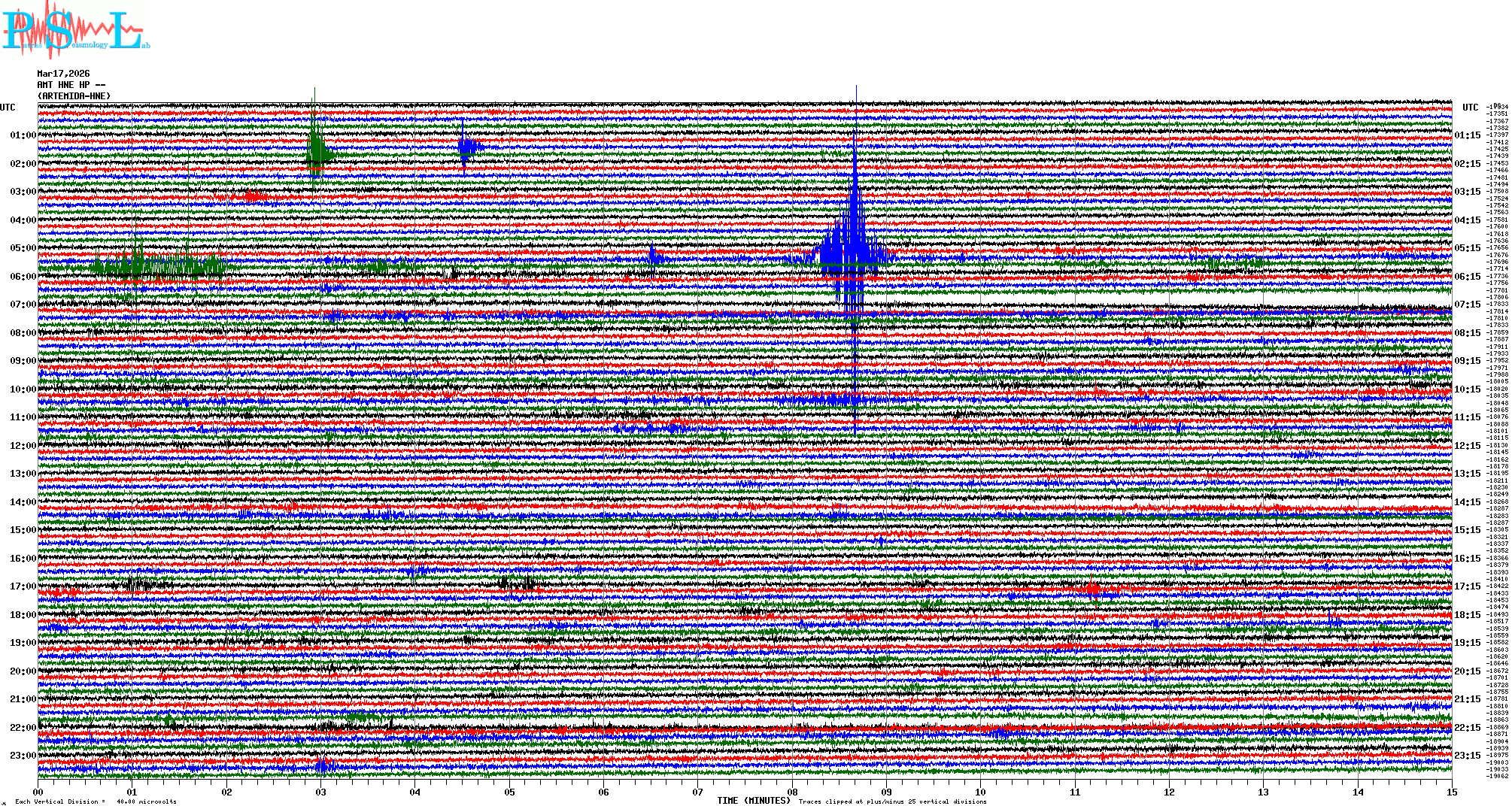Click the (ARTEMIDA-HNE) station name
This screenshot has width=1512, height=812.
[74, 96]
